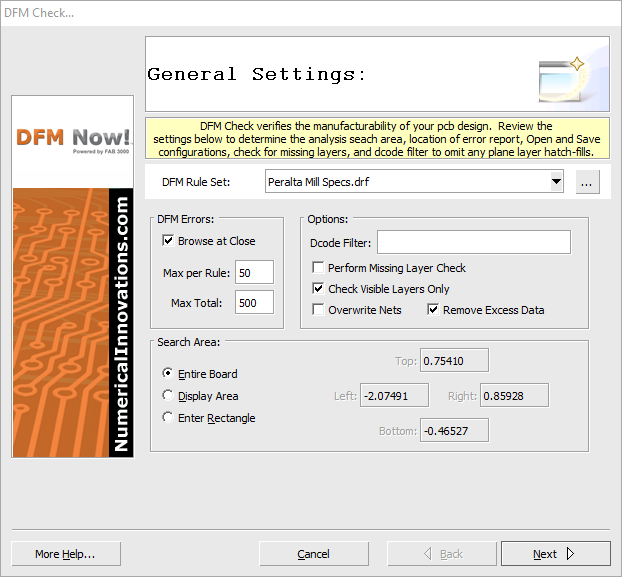Click the Left coordinate field -2.07491
622x577 pixels.
[394, 395]
